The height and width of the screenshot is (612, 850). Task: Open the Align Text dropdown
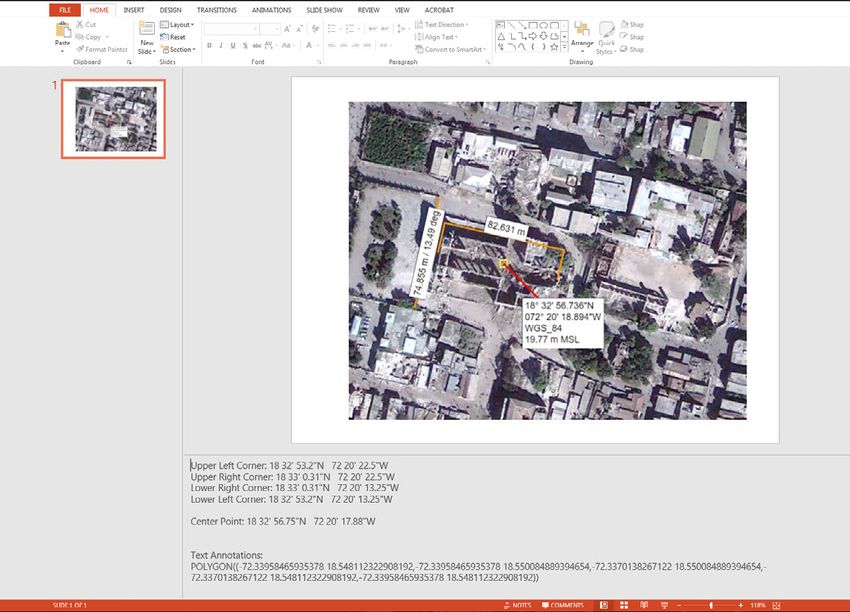coord(436,37)
